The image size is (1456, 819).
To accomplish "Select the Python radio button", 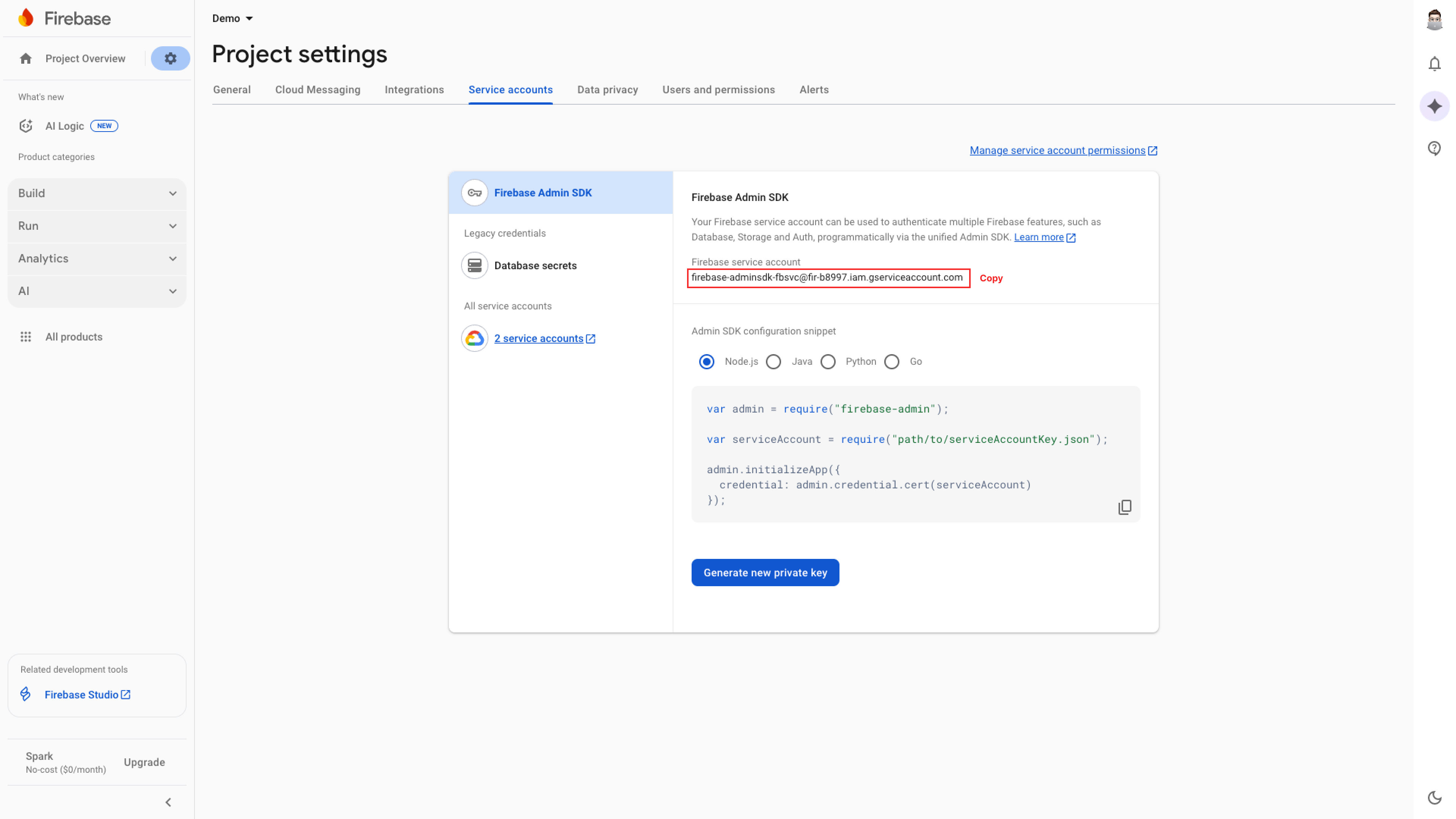I will coord(828,362).
